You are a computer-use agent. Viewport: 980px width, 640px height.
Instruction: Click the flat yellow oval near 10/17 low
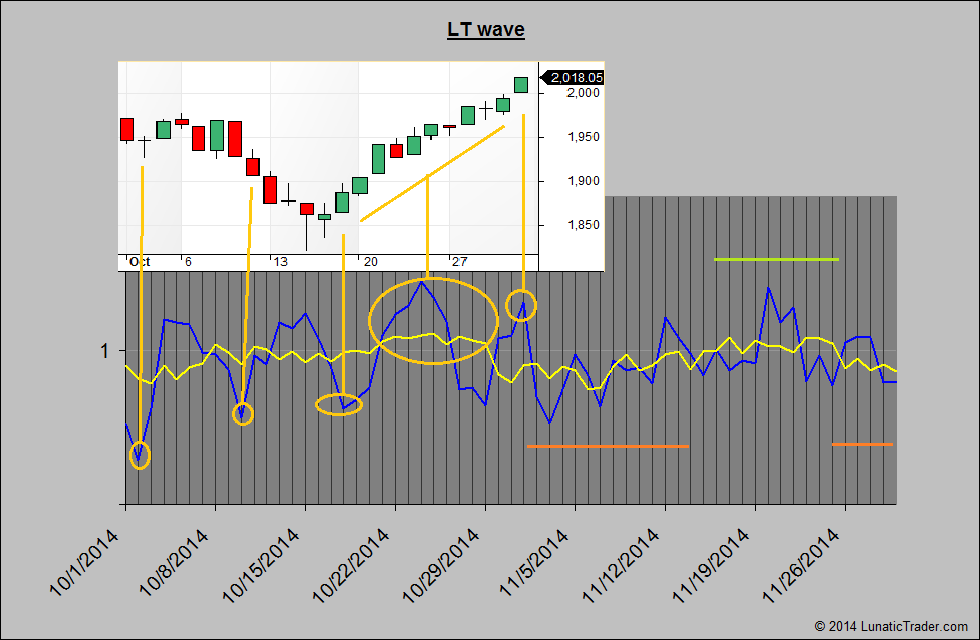pyautogui.click(x=339, y=404)
